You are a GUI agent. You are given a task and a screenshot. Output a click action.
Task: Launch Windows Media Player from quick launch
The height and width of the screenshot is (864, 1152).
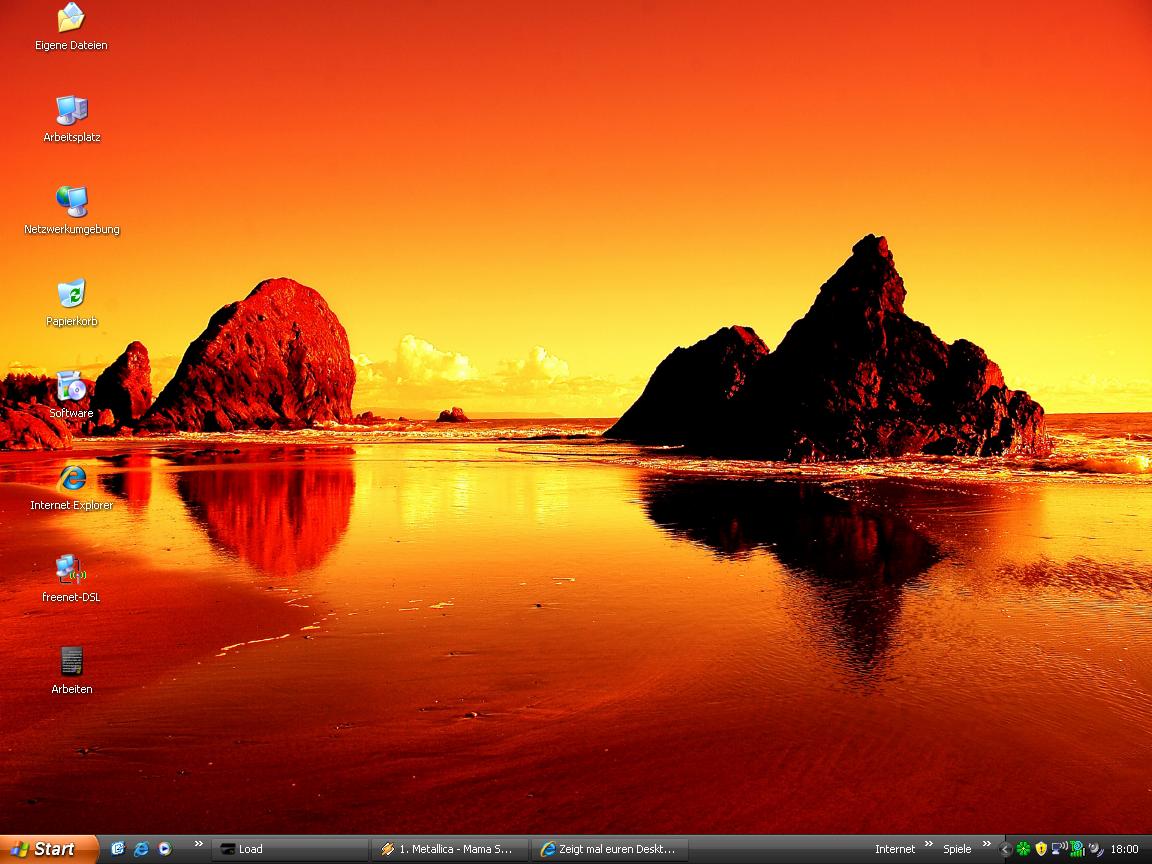(x=165, y=849)
